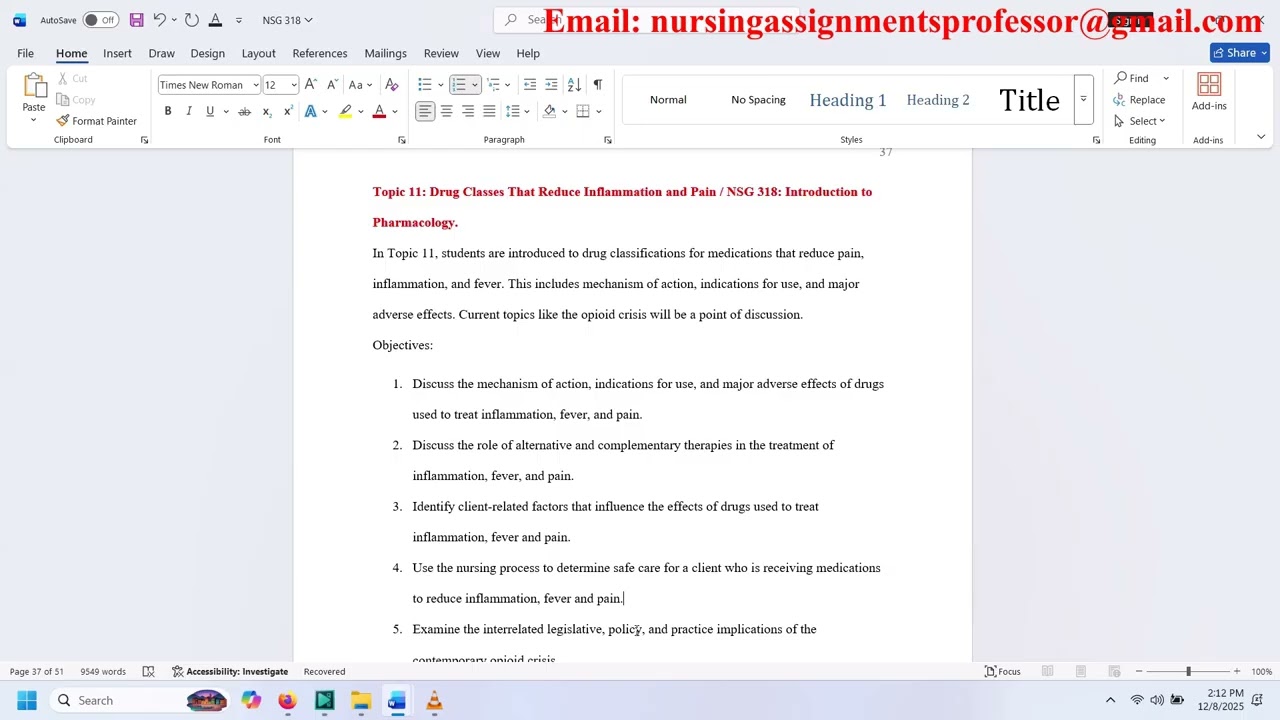The height and width of the screenshot is (720, 1280).
Task: Apply red font color
Action: click(x=379, y=111)
